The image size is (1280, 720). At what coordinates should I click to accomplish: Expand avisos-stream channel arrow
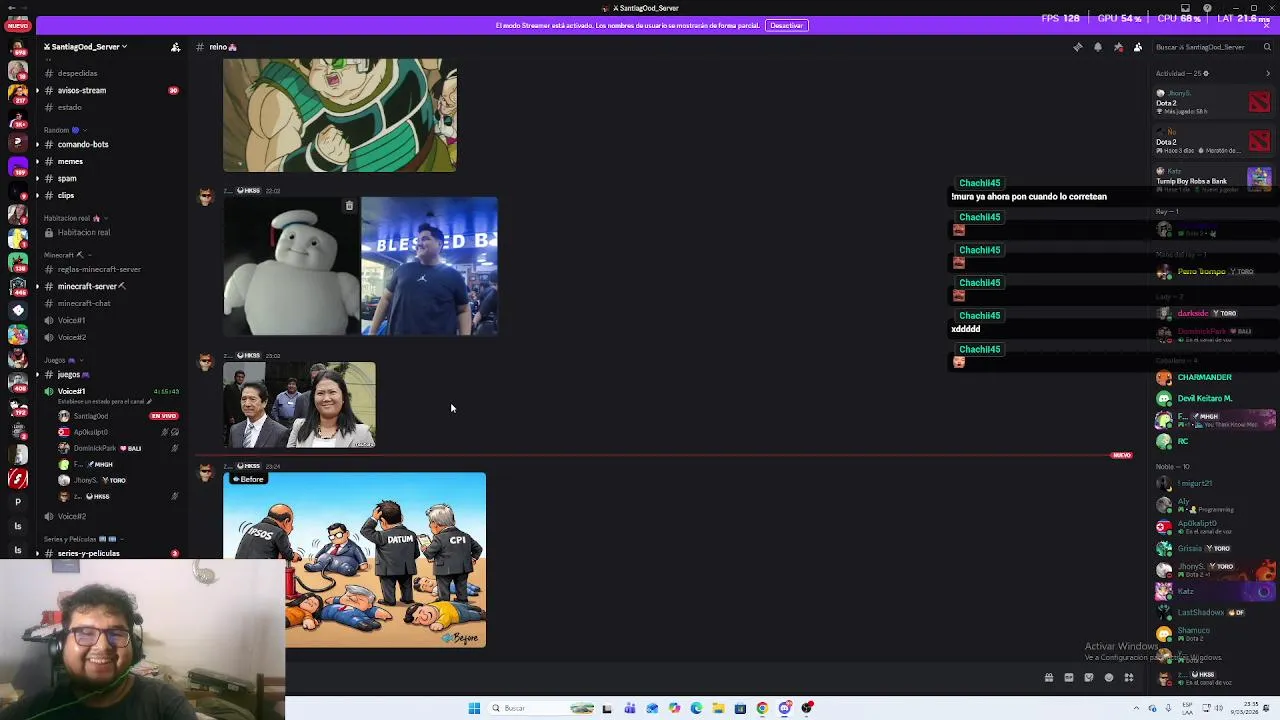(x=37, y=90)
